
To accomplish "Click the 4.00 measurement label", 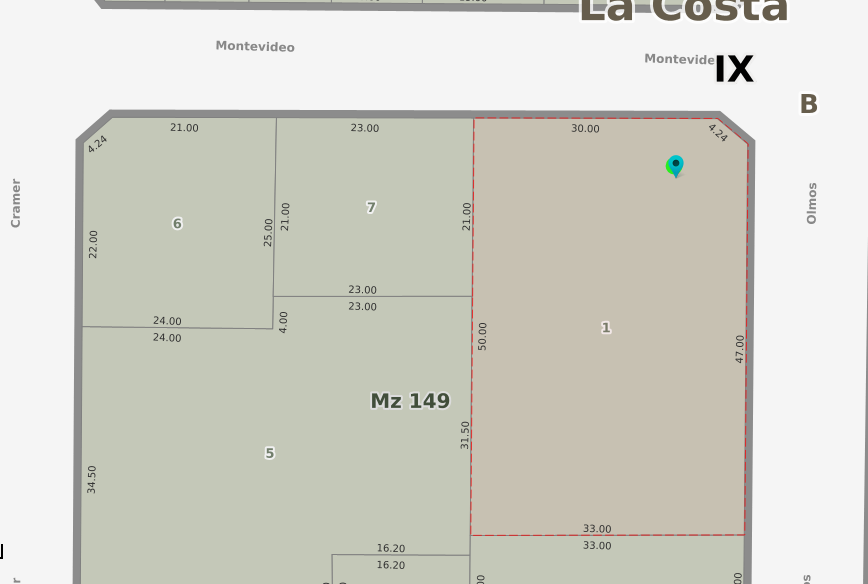I will 283,322.
